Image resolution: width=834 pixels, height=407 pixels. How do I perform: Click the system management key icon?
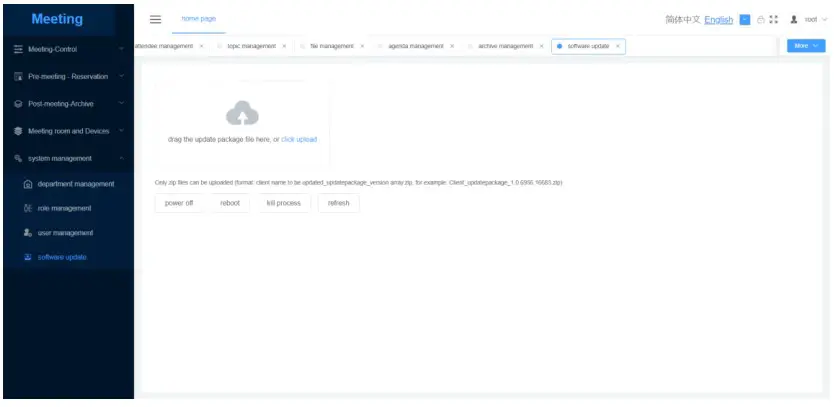18,159
